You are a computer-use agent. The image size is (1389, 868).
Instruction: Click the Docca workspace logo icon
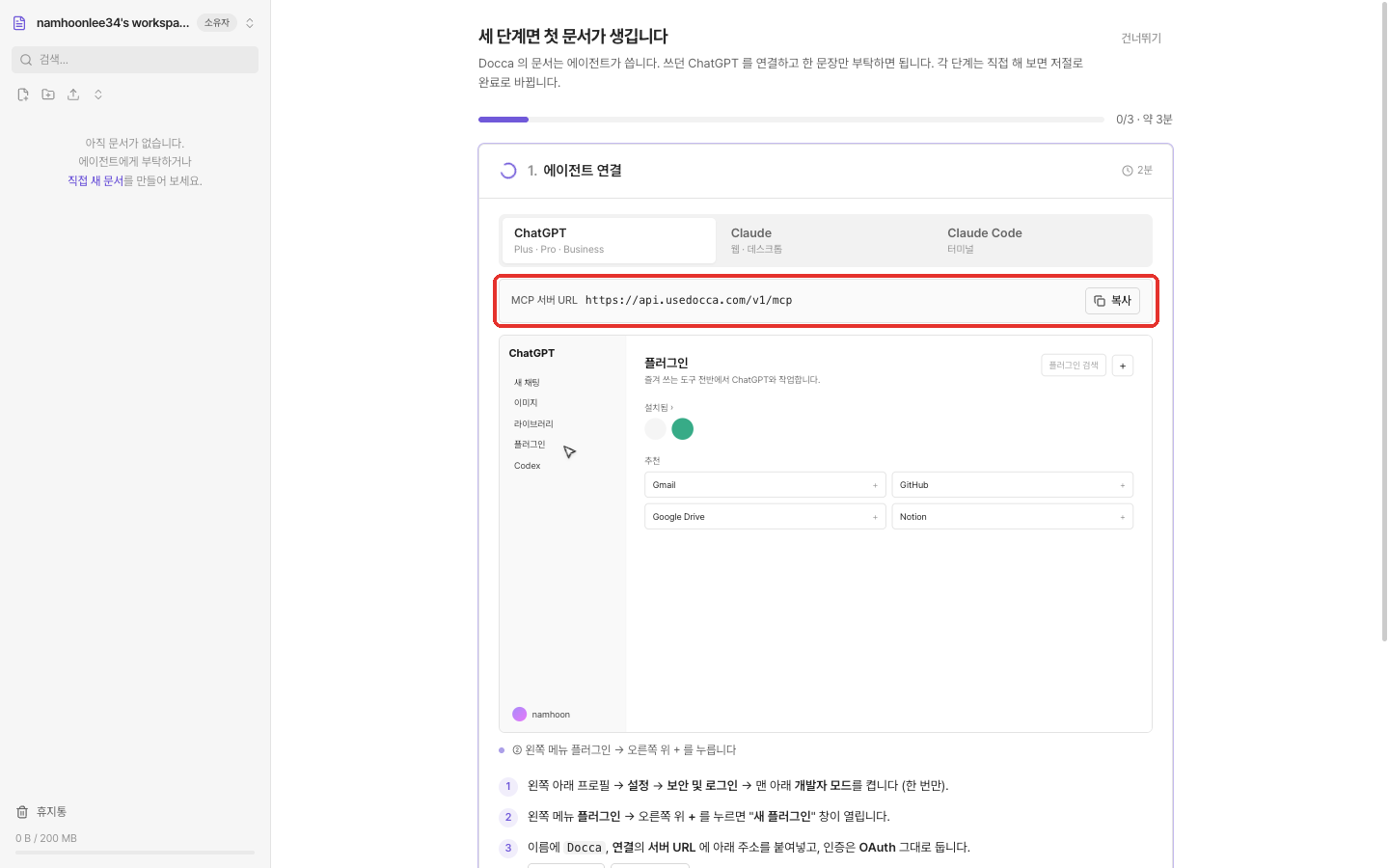[19, 23]
